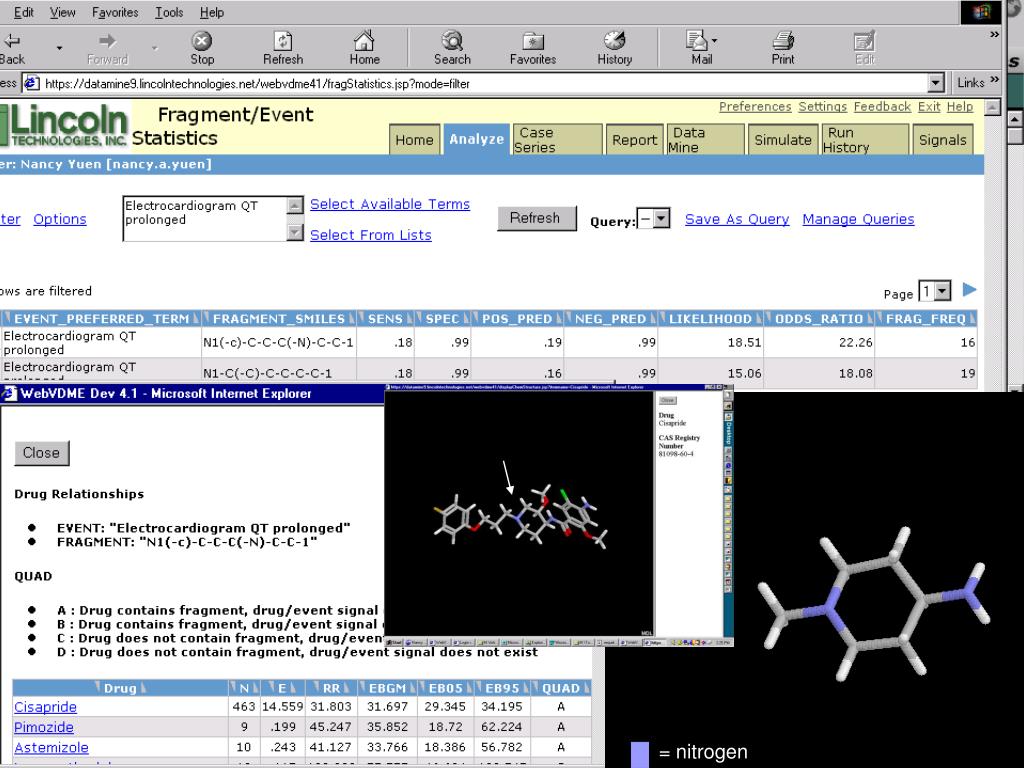Sort the EBGM column in popup
The image size is (1024, 768).
pyautogui.click(x=388, y=688)
